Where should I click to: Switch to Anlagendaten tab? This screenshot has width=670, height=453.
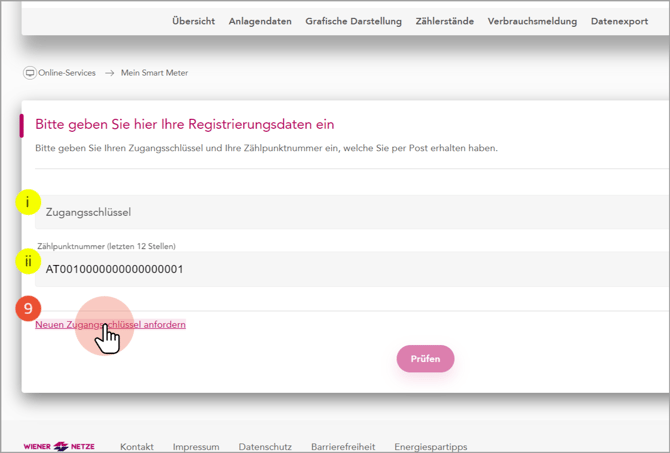[x=260, y=21]
